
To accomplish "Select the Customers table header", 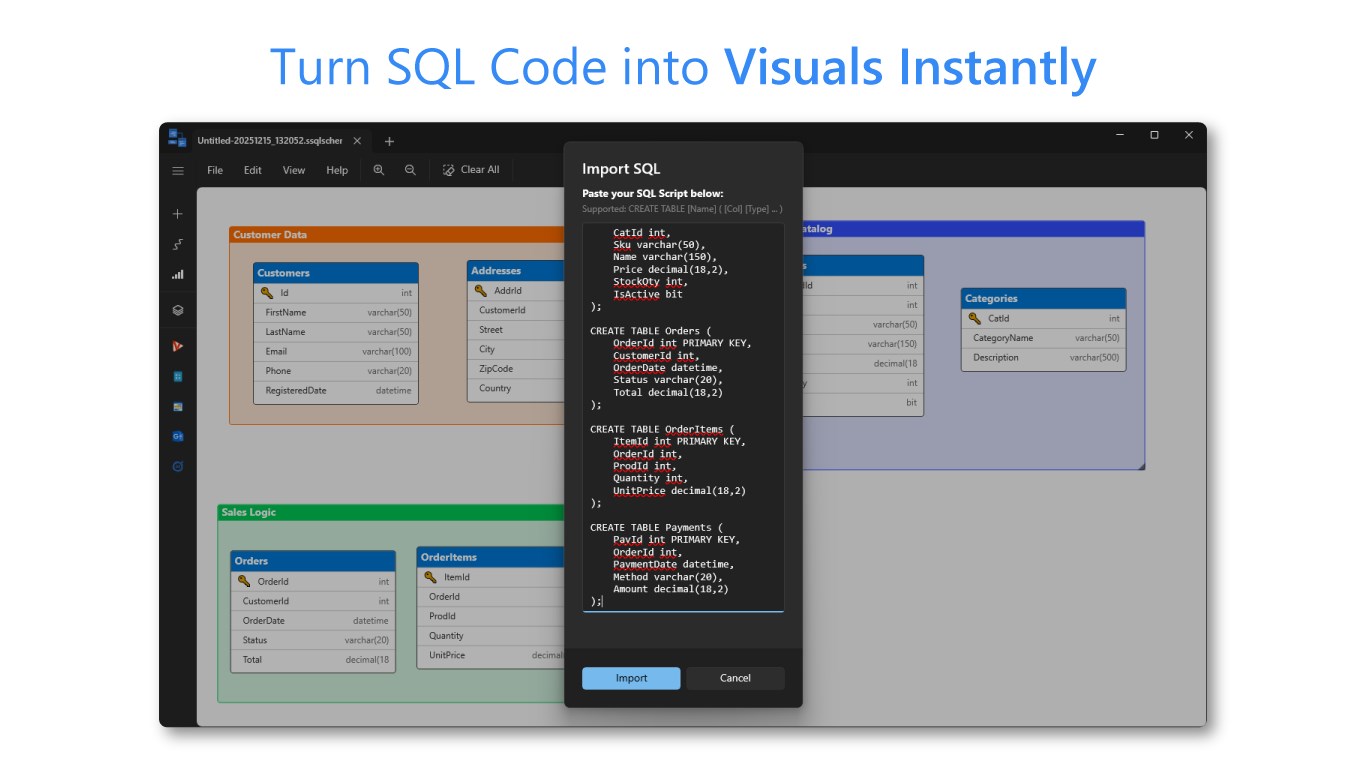I will click(x=336, y=272).
